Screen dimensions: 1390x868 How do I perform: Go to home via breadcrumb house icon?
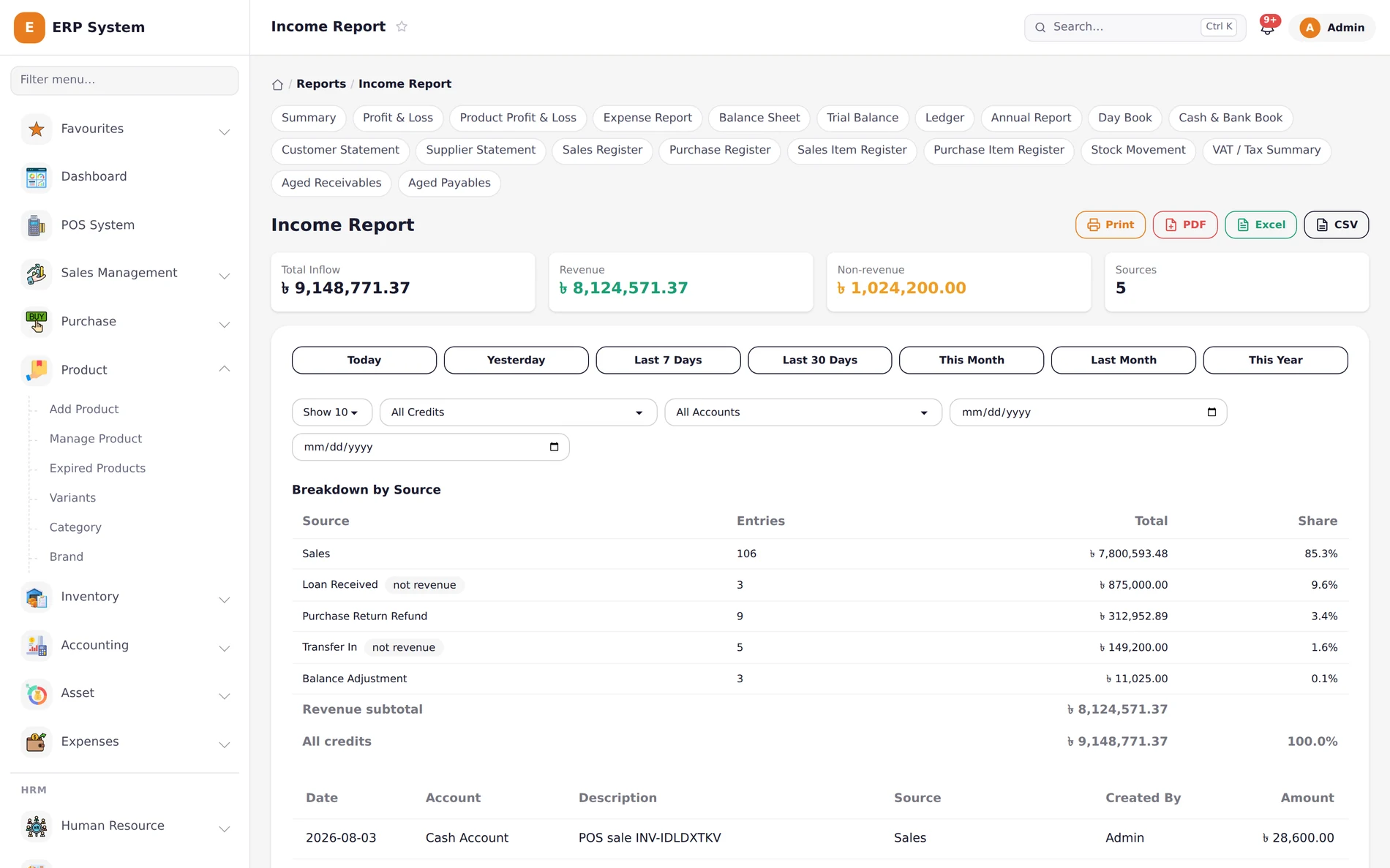(277, 84)
